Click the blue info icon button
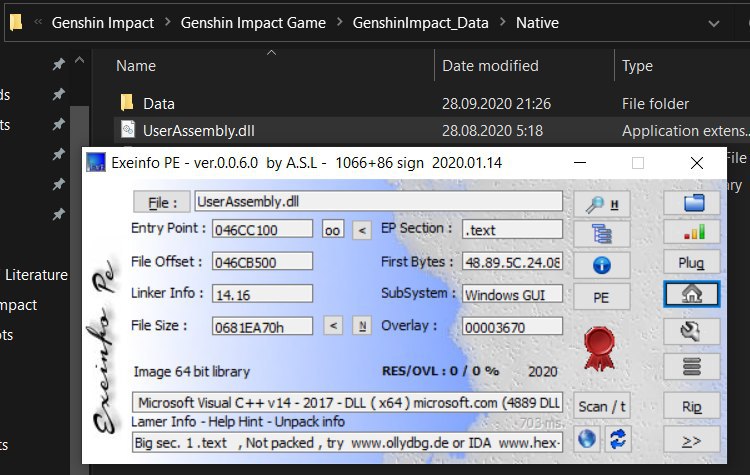Screen dimensions: 750x475 (x=601, y=265)
